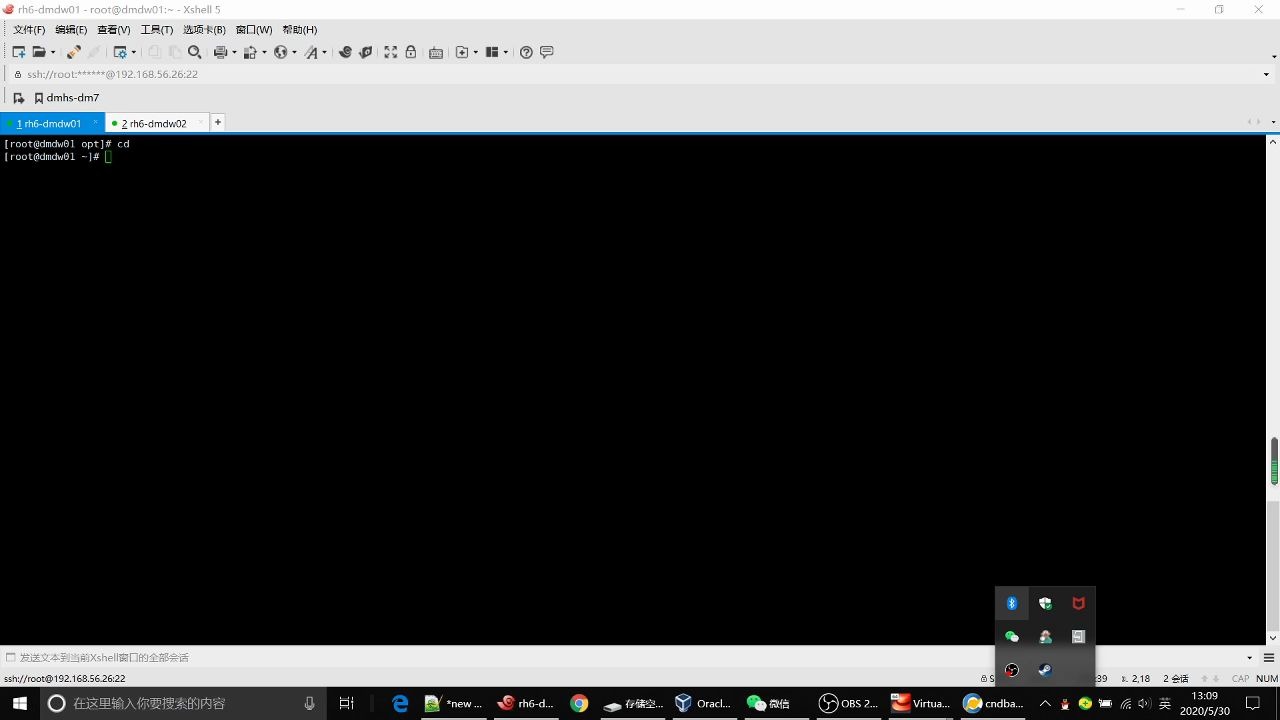1280x720 pixels.
Task: Click the '2 会话' status bar entry
Action: coord(1176,678)
